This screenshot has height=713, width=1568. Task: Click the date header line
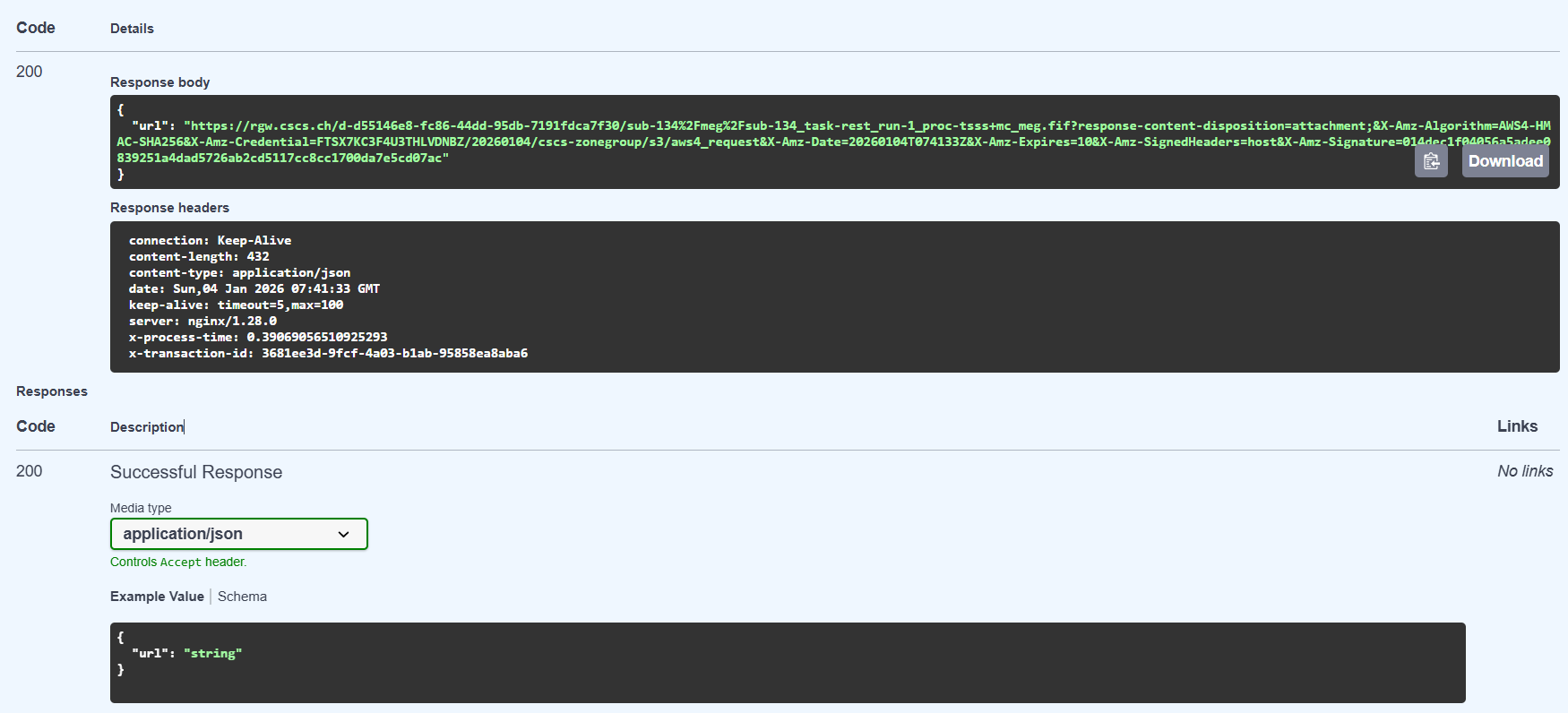(254, 288)
